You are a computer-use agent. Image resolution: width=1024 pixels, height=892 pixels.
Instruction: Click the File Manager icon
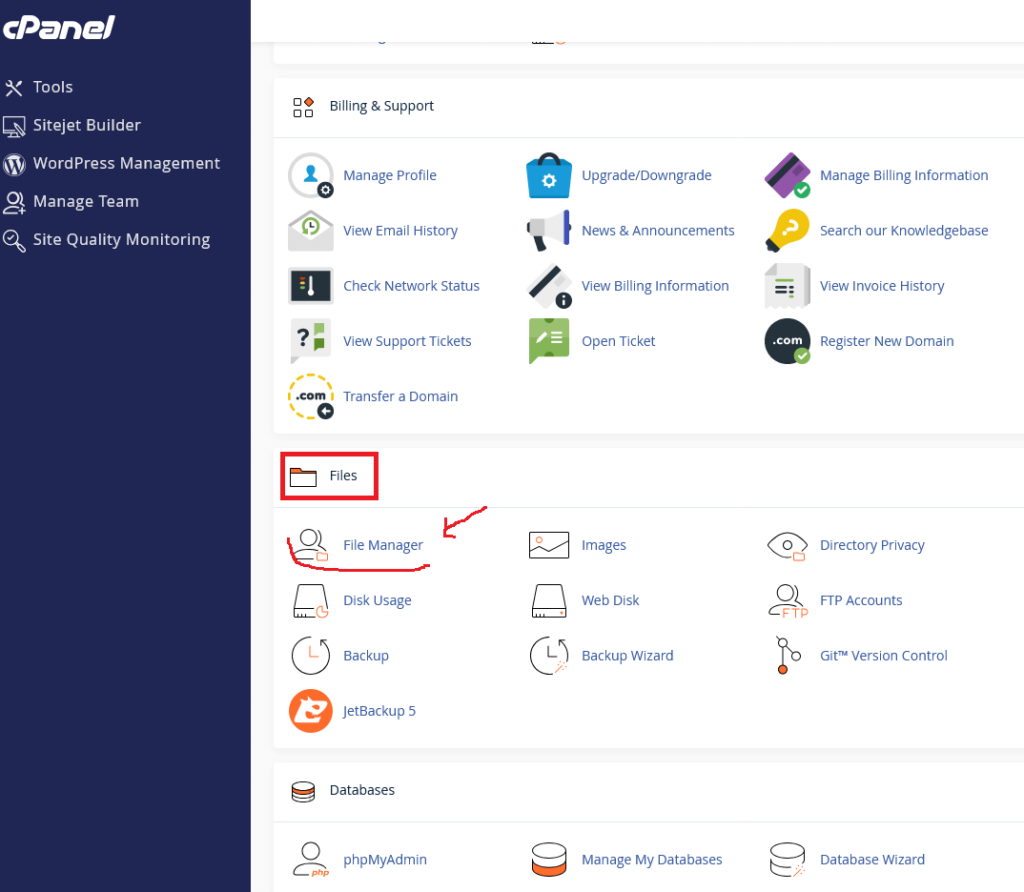click(310, 545)
